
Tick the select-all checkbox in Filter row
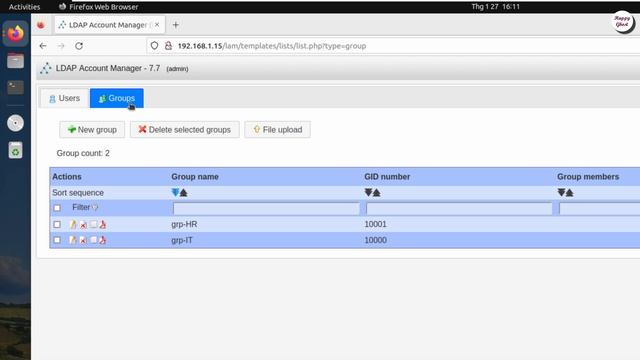57,208
